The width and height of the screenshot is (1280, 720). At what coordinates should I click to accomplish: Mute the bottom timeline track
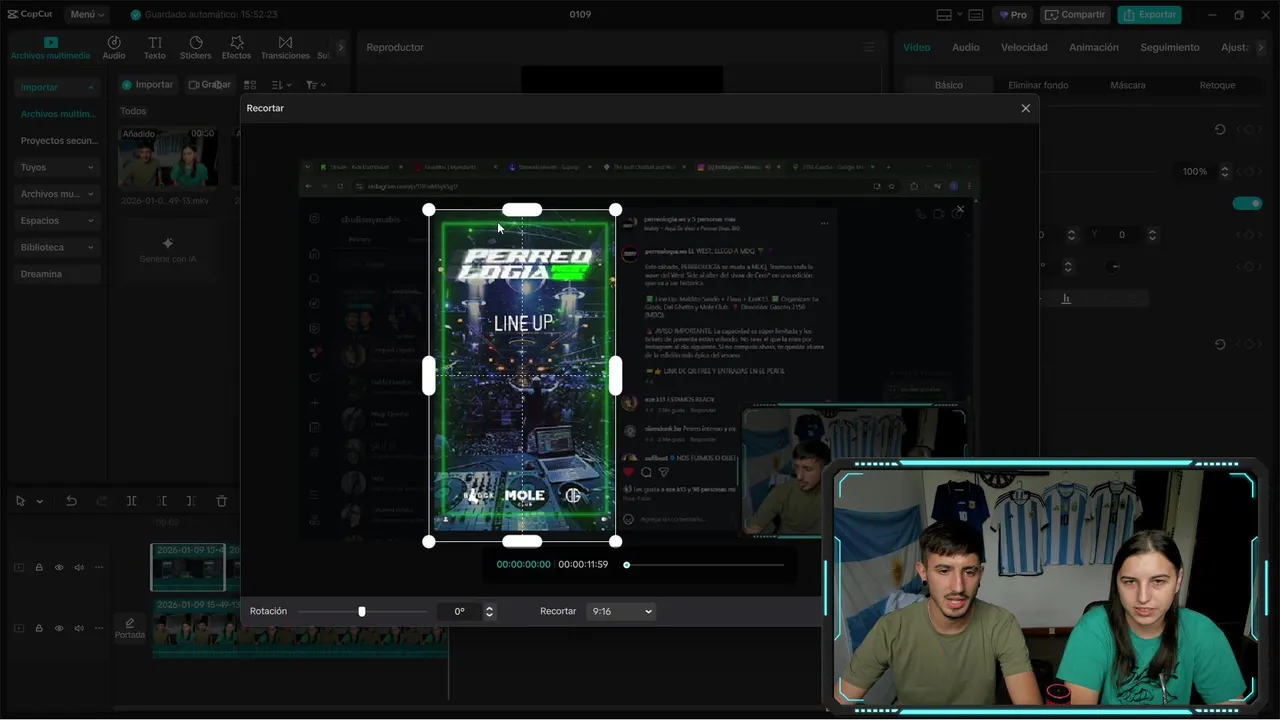click(x=79, y=628)
